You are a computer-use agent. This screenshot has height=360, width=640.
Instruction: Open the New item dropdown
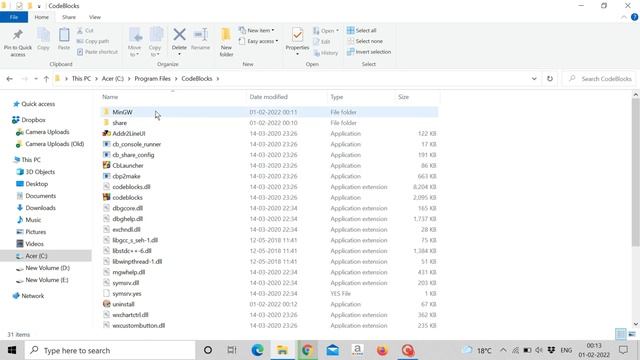pos(257,31)
